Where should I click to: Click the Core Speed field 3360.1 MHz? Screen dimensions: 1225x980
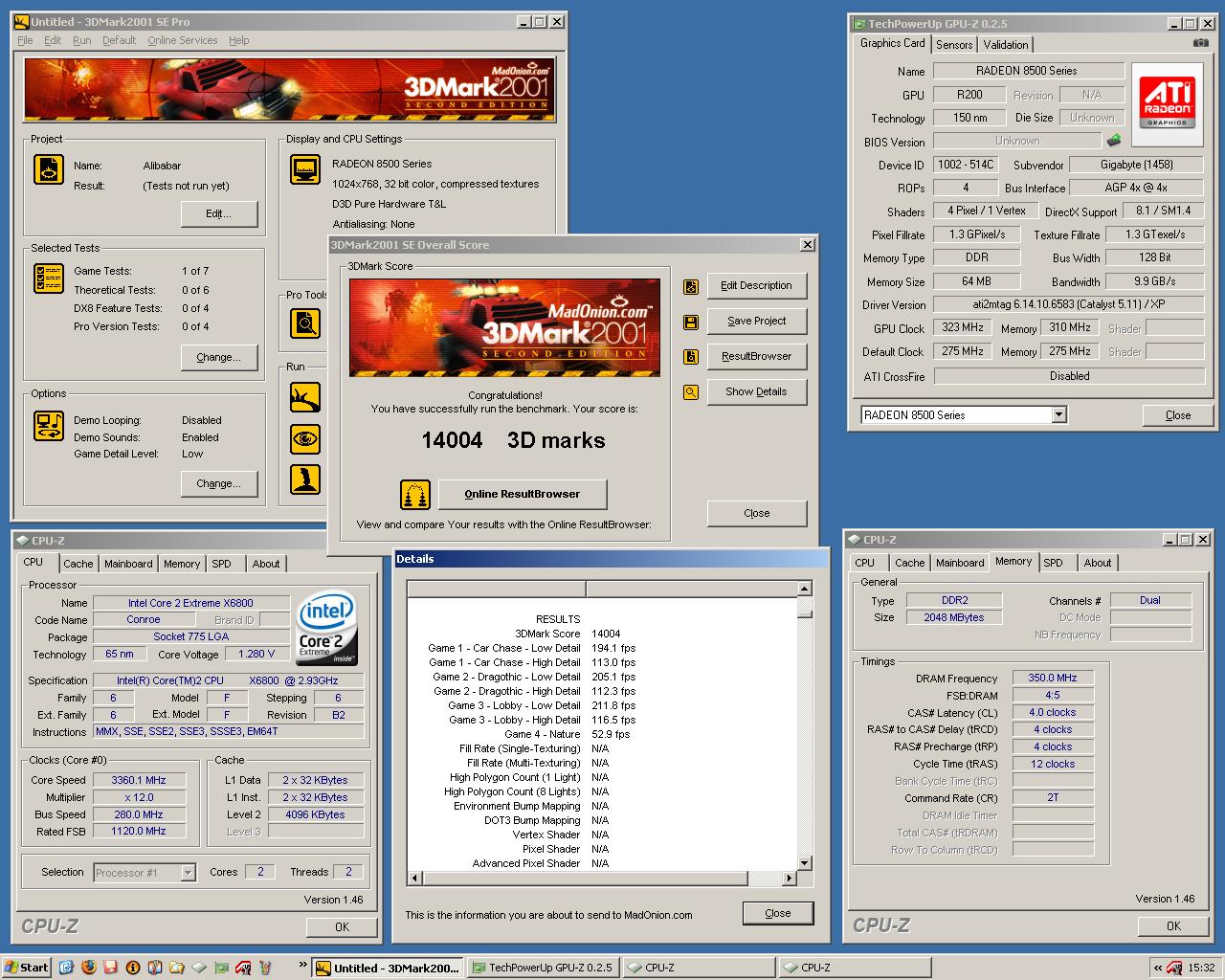[139, 780]
